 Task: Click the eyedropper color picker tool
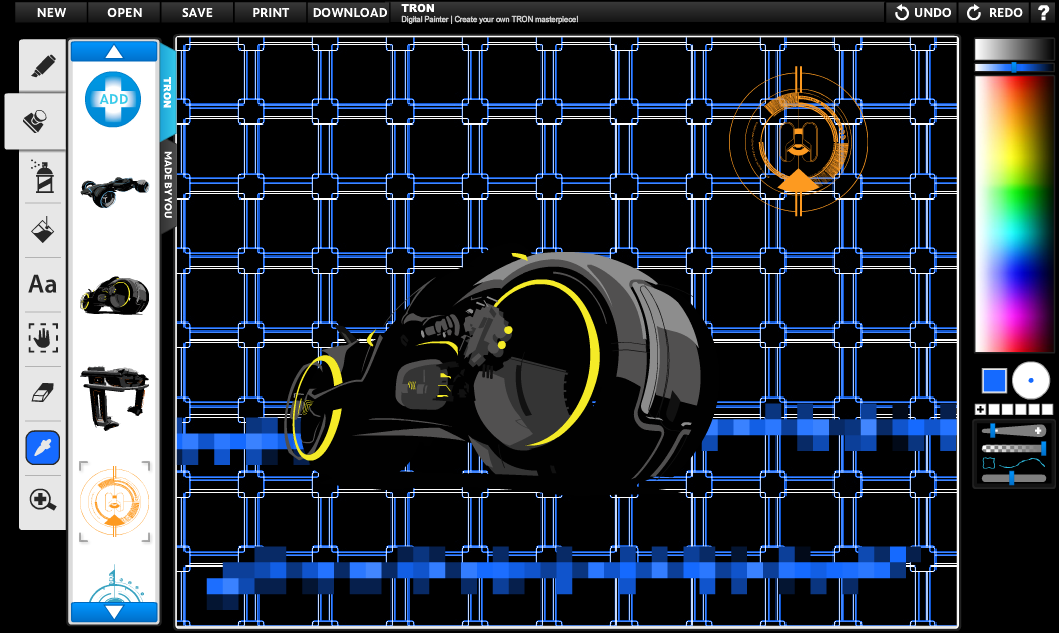click(43, 447)
